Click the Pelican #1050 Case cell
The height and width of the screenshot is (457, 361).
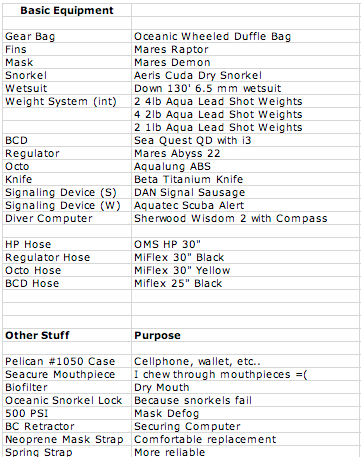tap(67, 361)
